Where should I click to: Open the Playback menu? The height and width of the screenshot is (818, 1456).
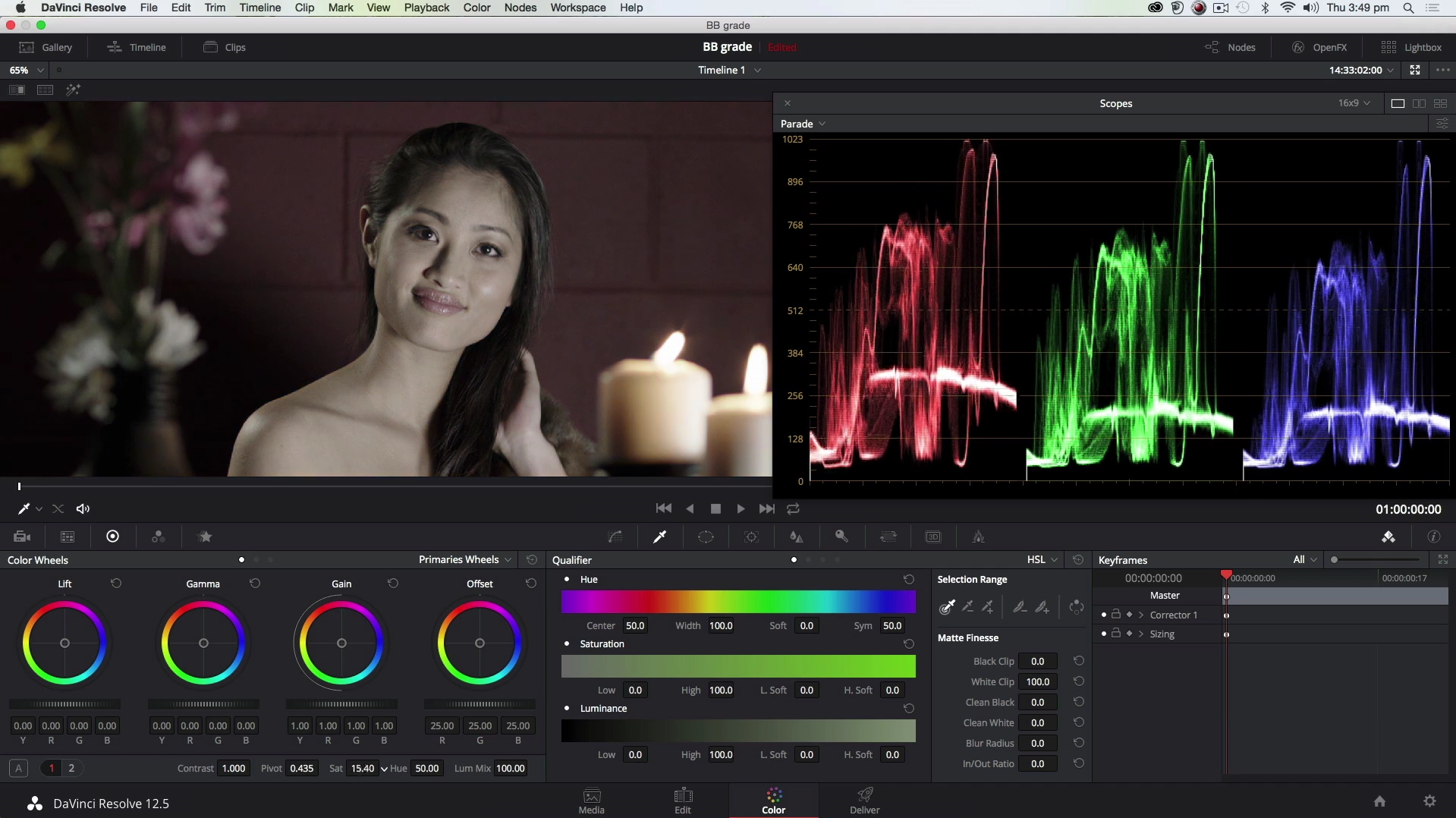coord(426,8)
